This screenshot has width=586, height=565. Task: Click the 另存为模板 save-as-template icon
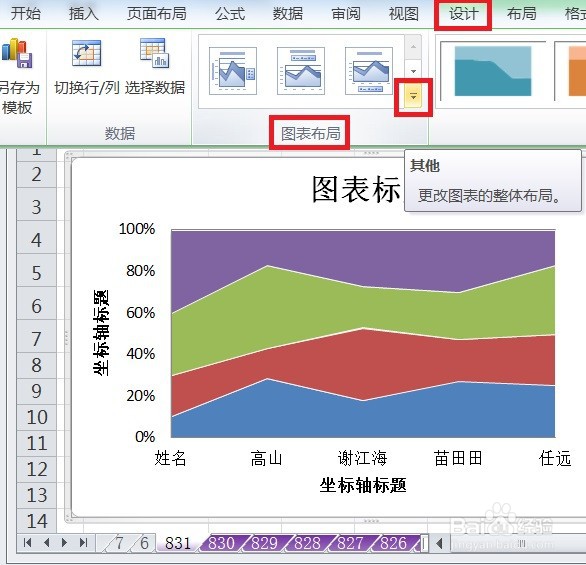(x=17, y=53)
